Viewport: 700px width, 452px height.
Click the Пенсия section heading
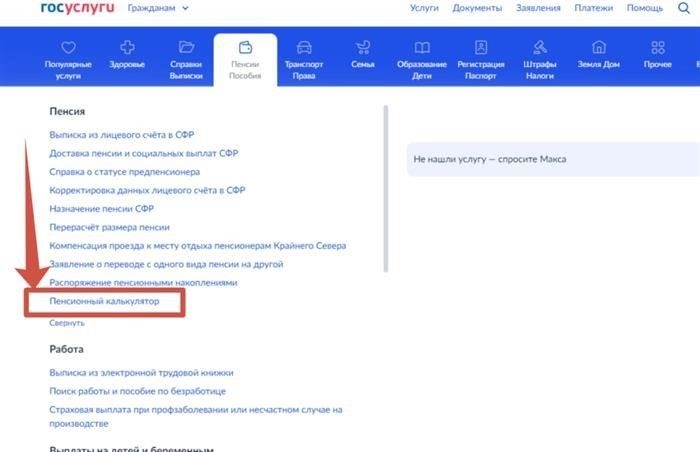pyautogui.click(x=67, y=111)
